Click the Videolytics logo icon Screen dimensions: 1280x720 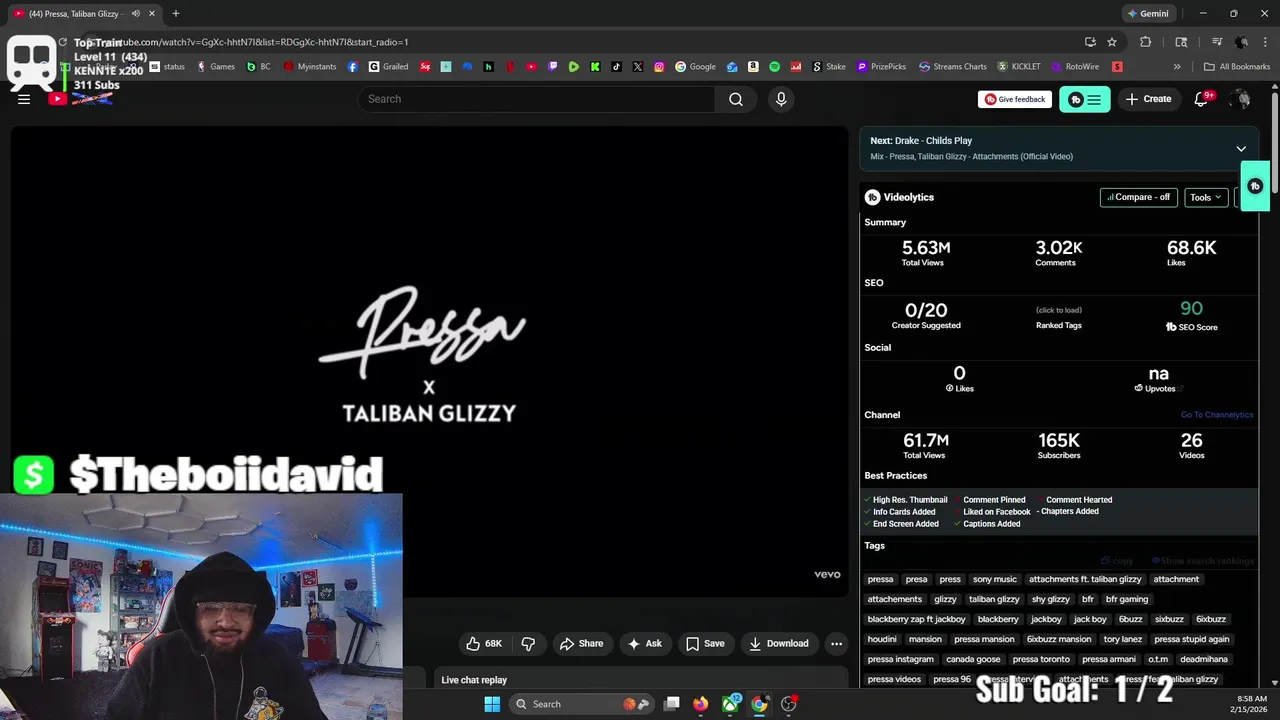(872, 197)
